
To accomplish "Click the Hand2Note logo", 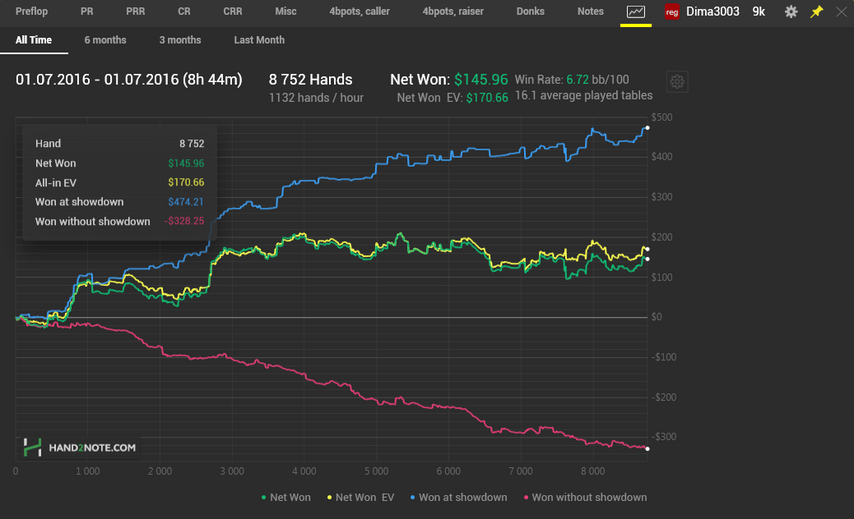I will tap(80, 447).
